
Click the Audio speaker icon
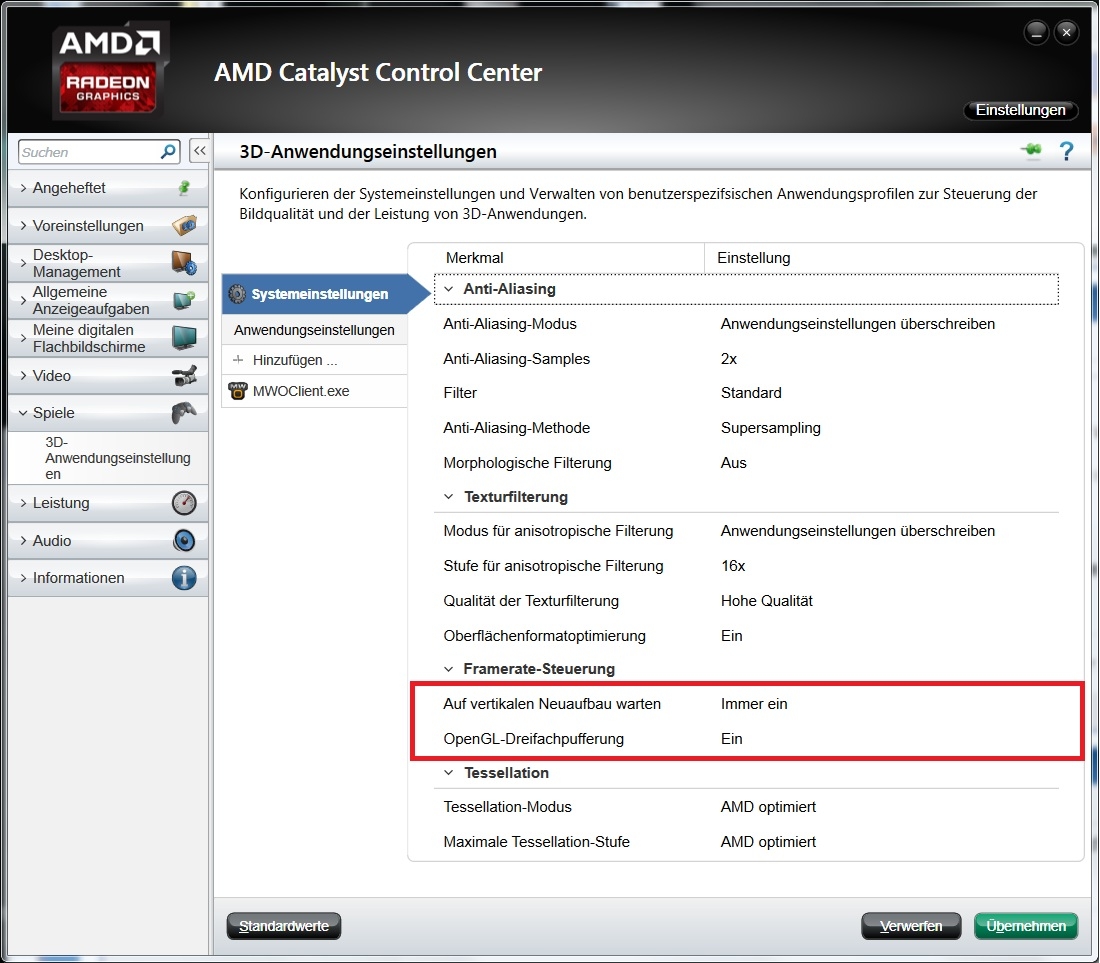click(184, 540)
